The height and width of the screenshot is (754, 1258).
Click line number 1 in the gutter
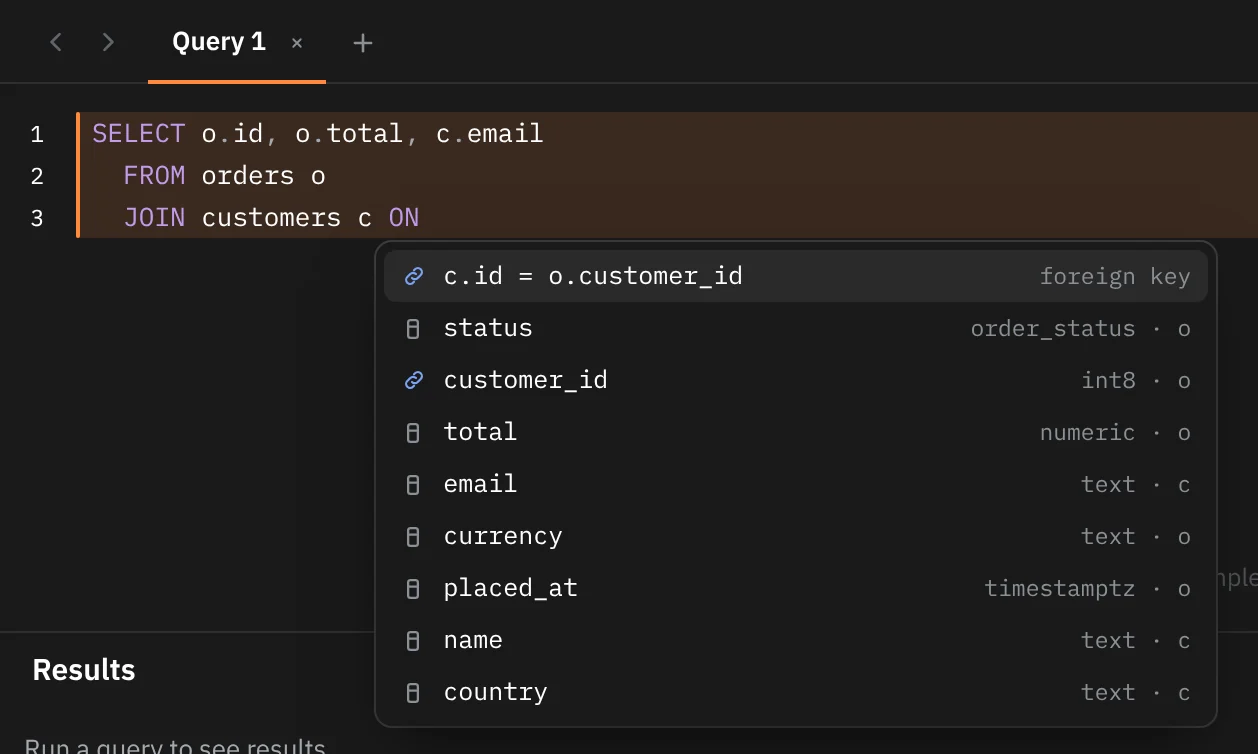pyautogui.click(x=37, y=134)
